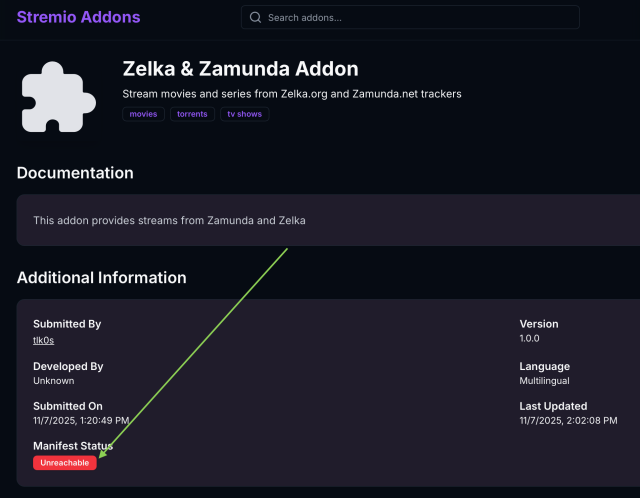Click the Documentation section heading

point(75,173)
